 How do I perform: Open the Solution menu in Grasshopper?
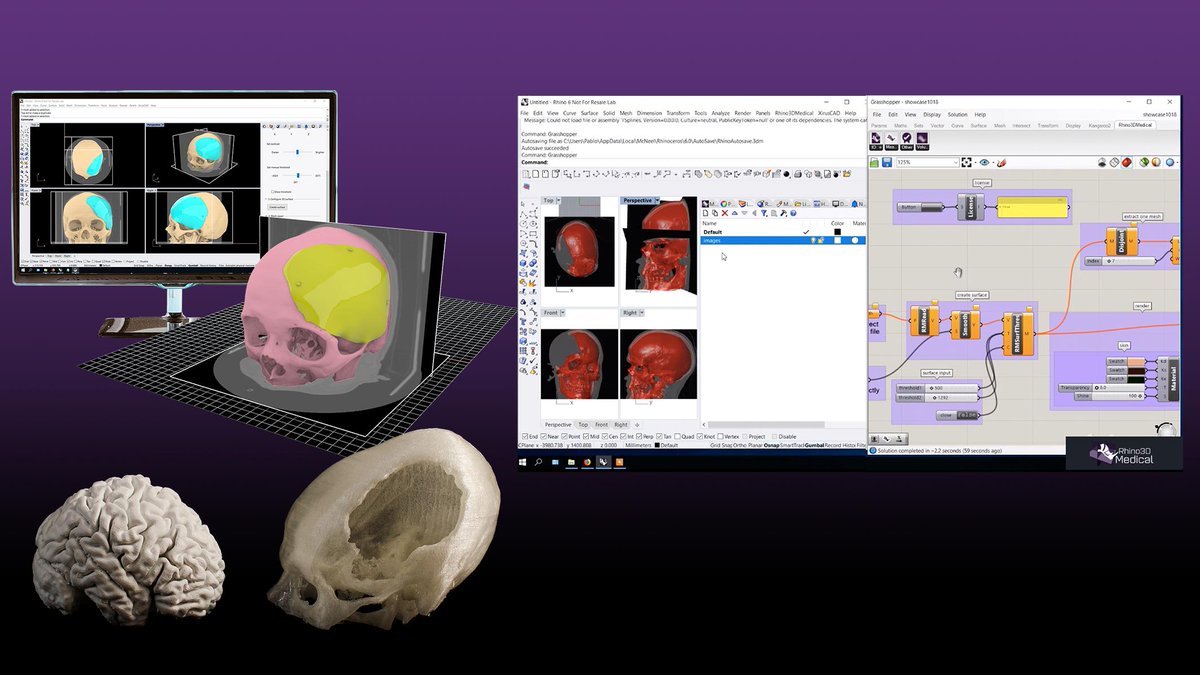[x=958, y=114]
